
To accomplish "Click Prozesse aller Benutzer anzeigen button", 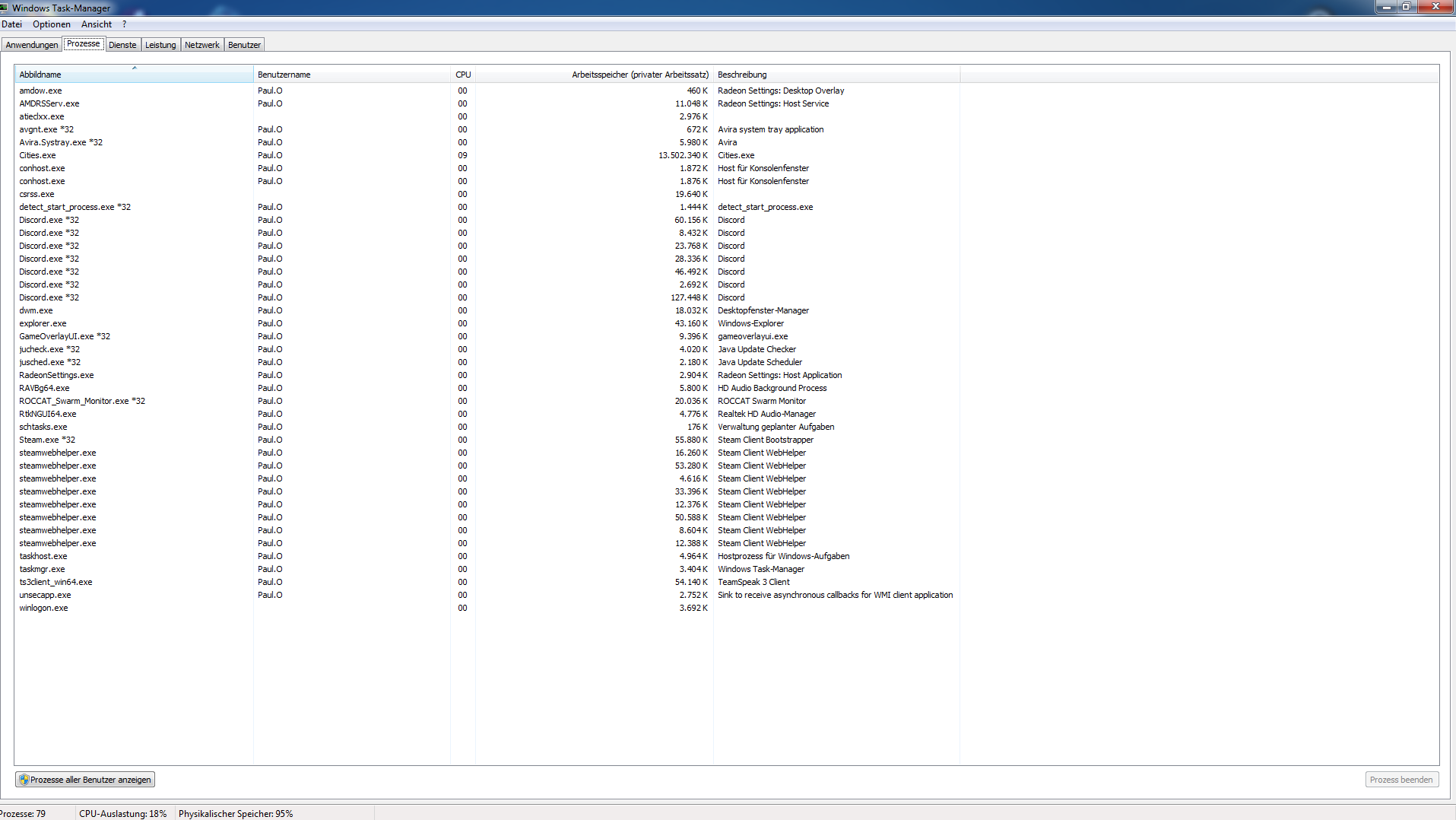I will [85, 780].
